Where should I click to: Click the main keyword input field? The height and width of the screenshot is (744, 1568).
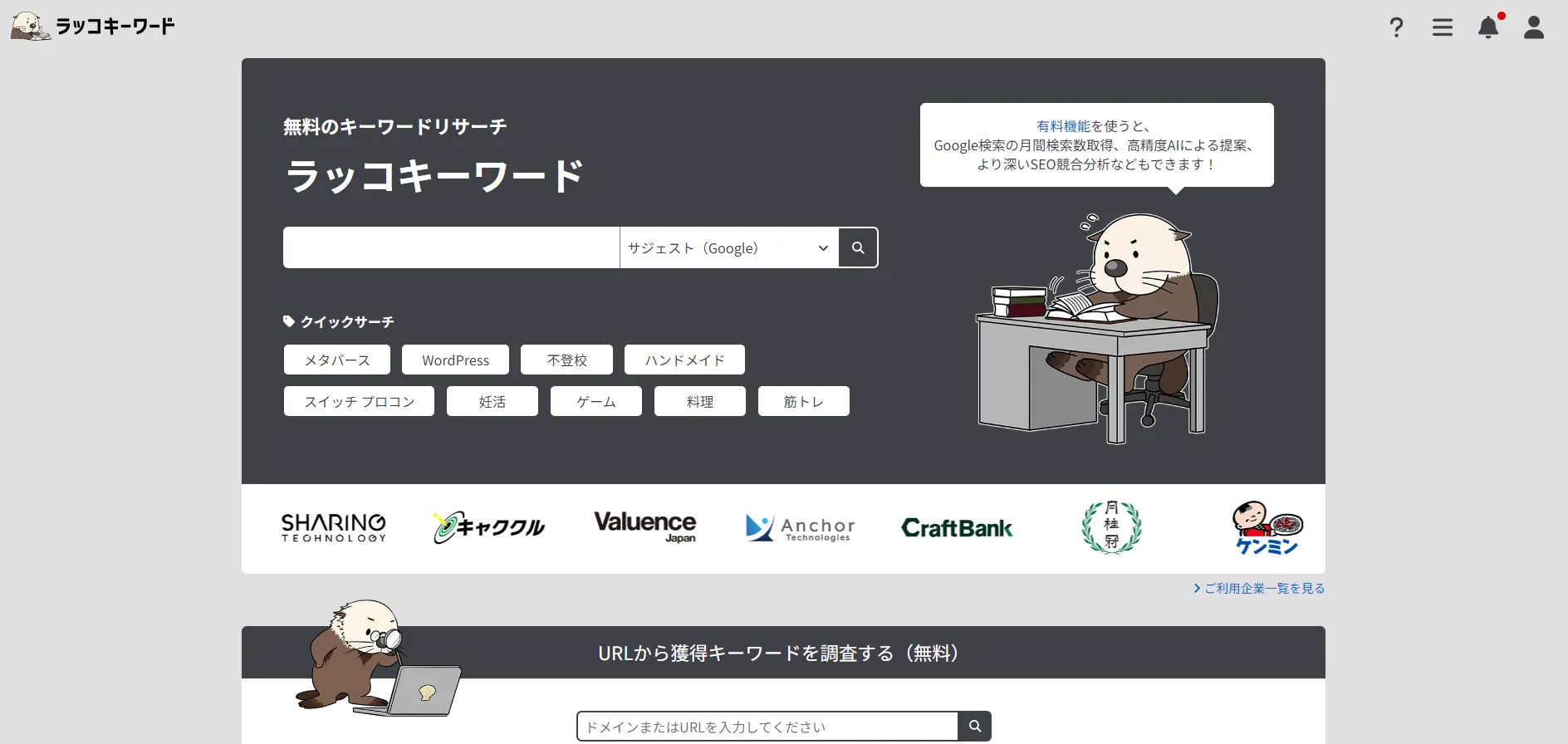451,247
